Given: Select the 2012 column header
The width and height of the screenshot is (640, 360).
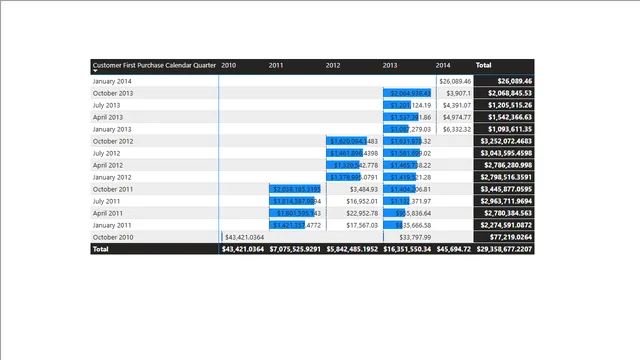Looking at the screenshot, I should point(333,65).
